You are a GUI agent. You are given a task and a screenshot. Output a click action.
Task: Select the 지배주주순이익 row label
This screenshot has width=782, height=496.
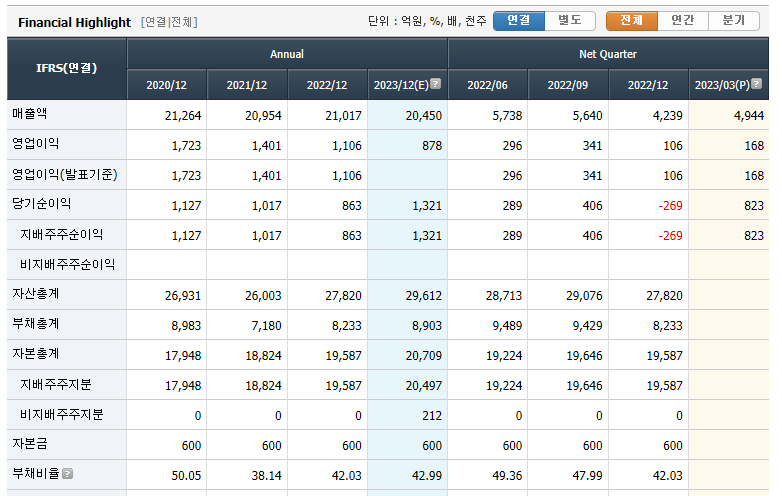coord(62,234)
